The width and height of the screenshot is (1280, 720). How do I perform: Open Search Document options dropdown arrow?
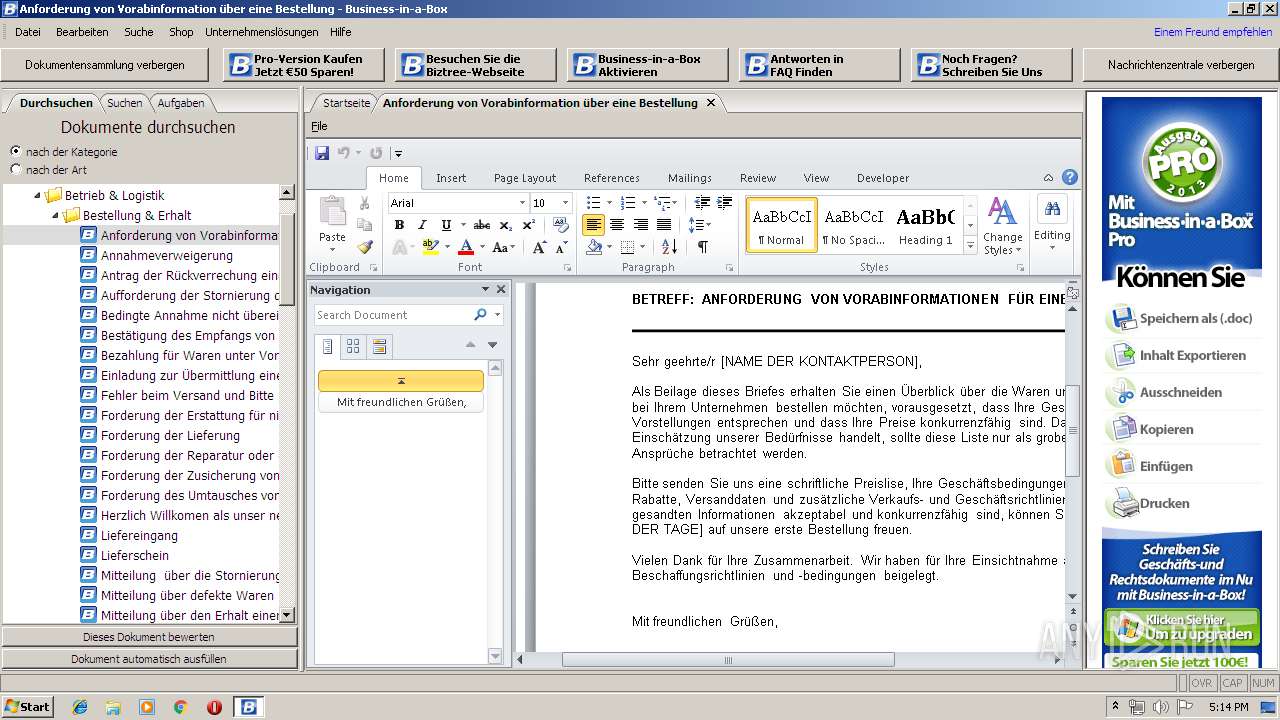click(497, 315)
